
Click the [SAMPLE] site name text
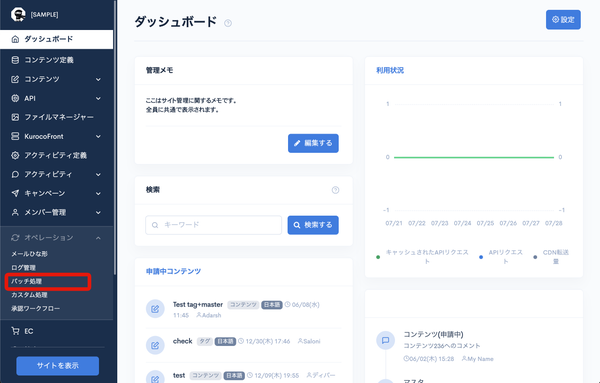(44, 15)
